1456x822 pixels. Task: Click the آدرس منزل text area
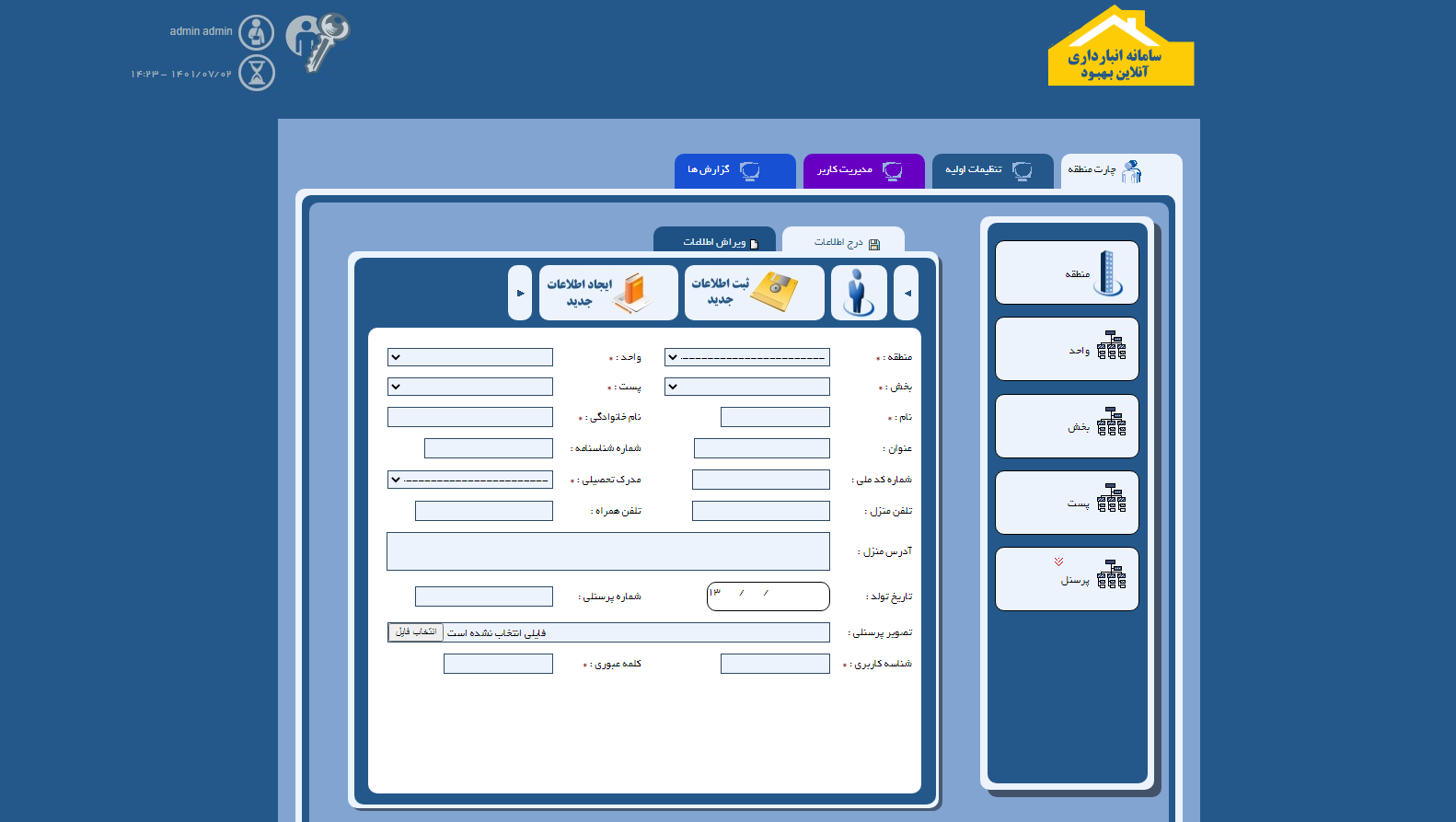tap(607, 551)
